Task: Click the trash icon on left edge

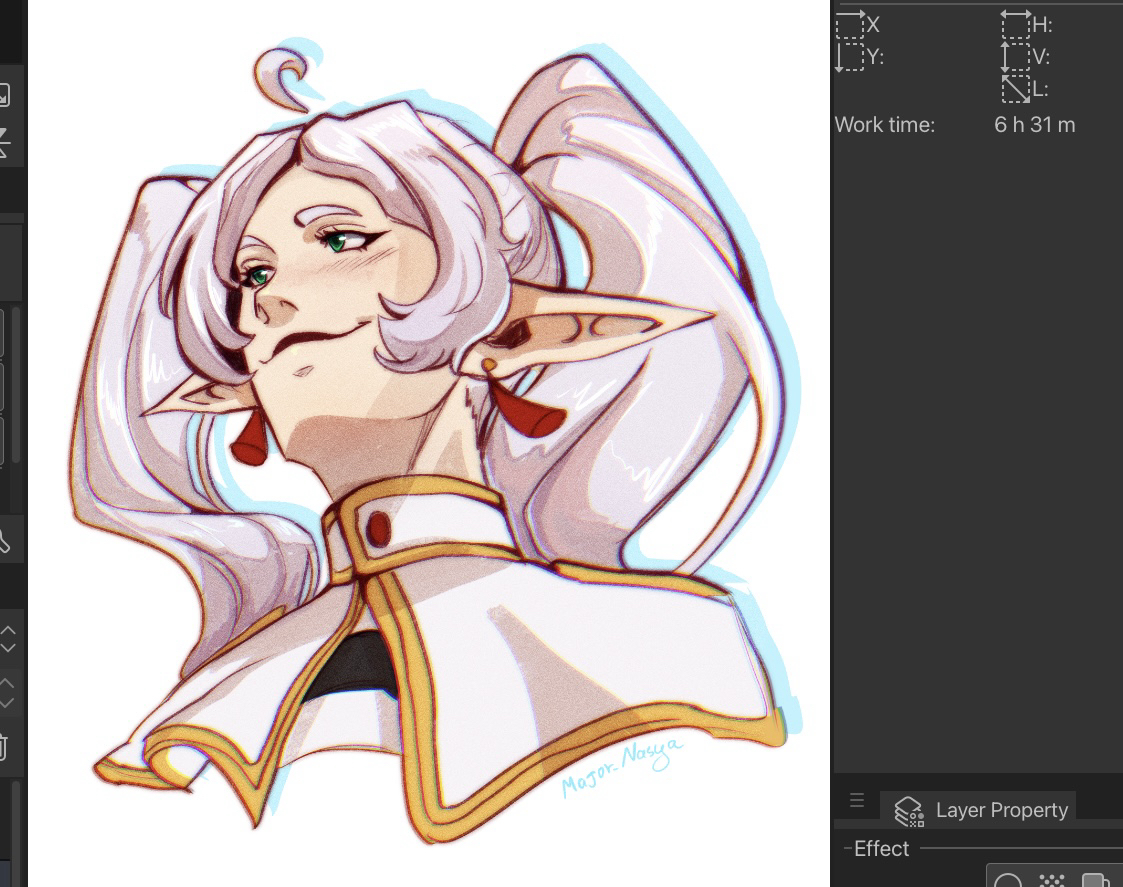Action: pyautogui.click(x=3, y=746)
